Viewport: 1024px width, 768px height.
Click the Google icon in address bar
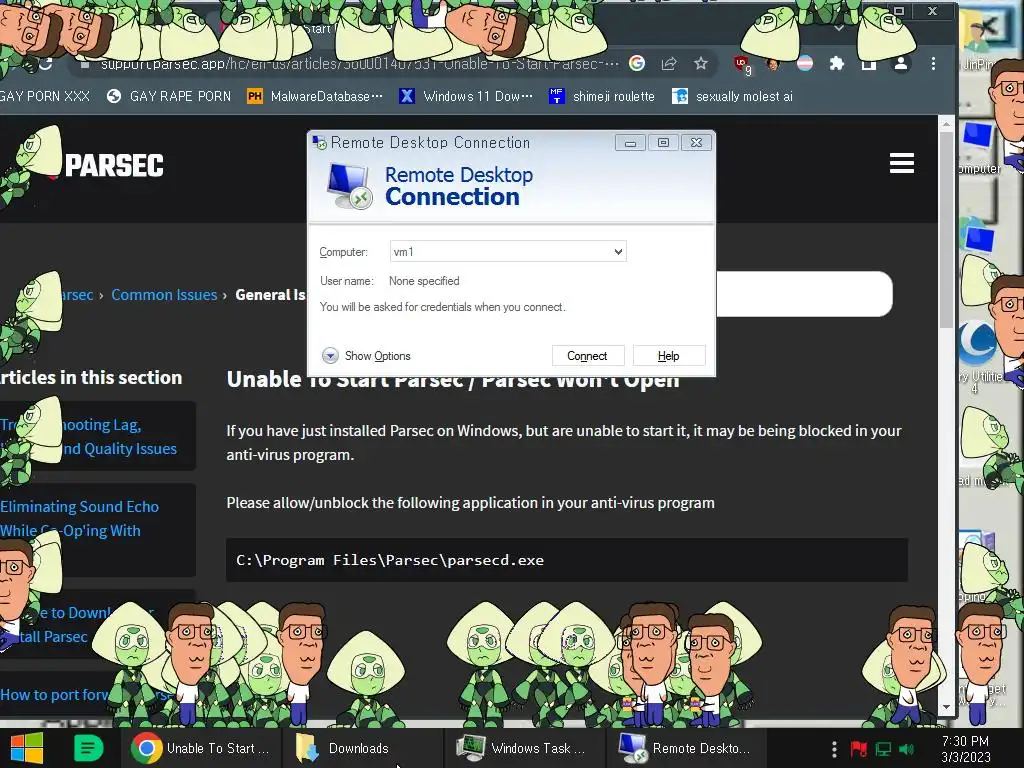637,63
